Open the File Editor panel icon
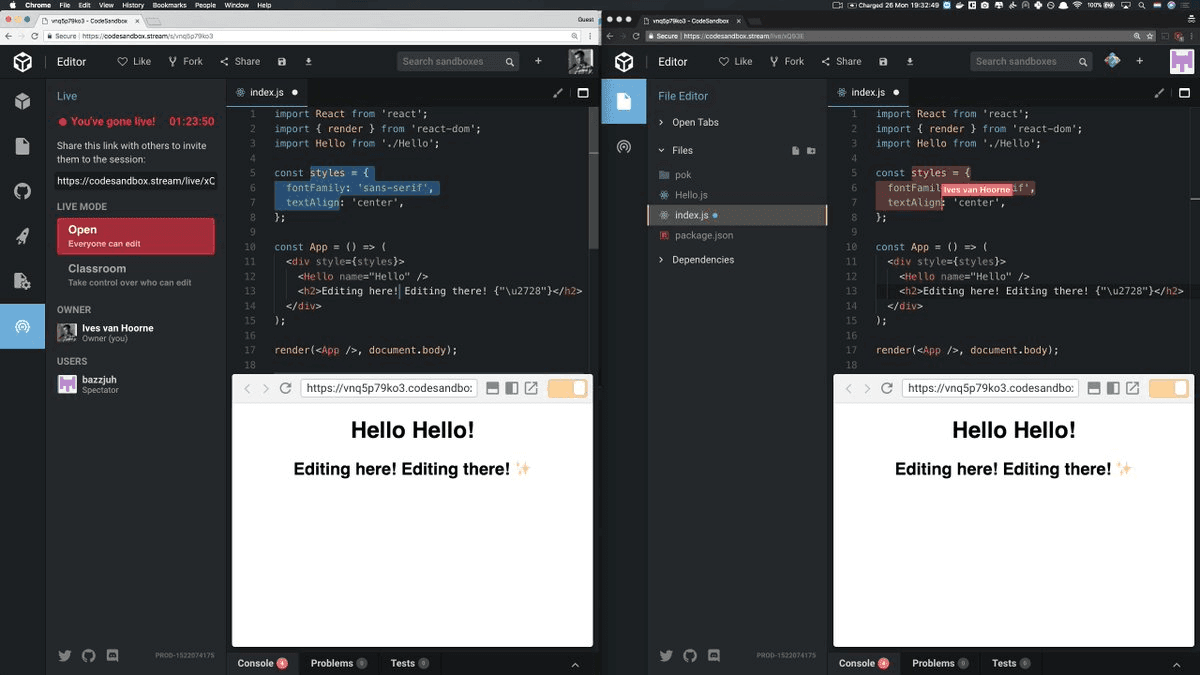Screen dimensions: 1200x675 coord(624,101)
